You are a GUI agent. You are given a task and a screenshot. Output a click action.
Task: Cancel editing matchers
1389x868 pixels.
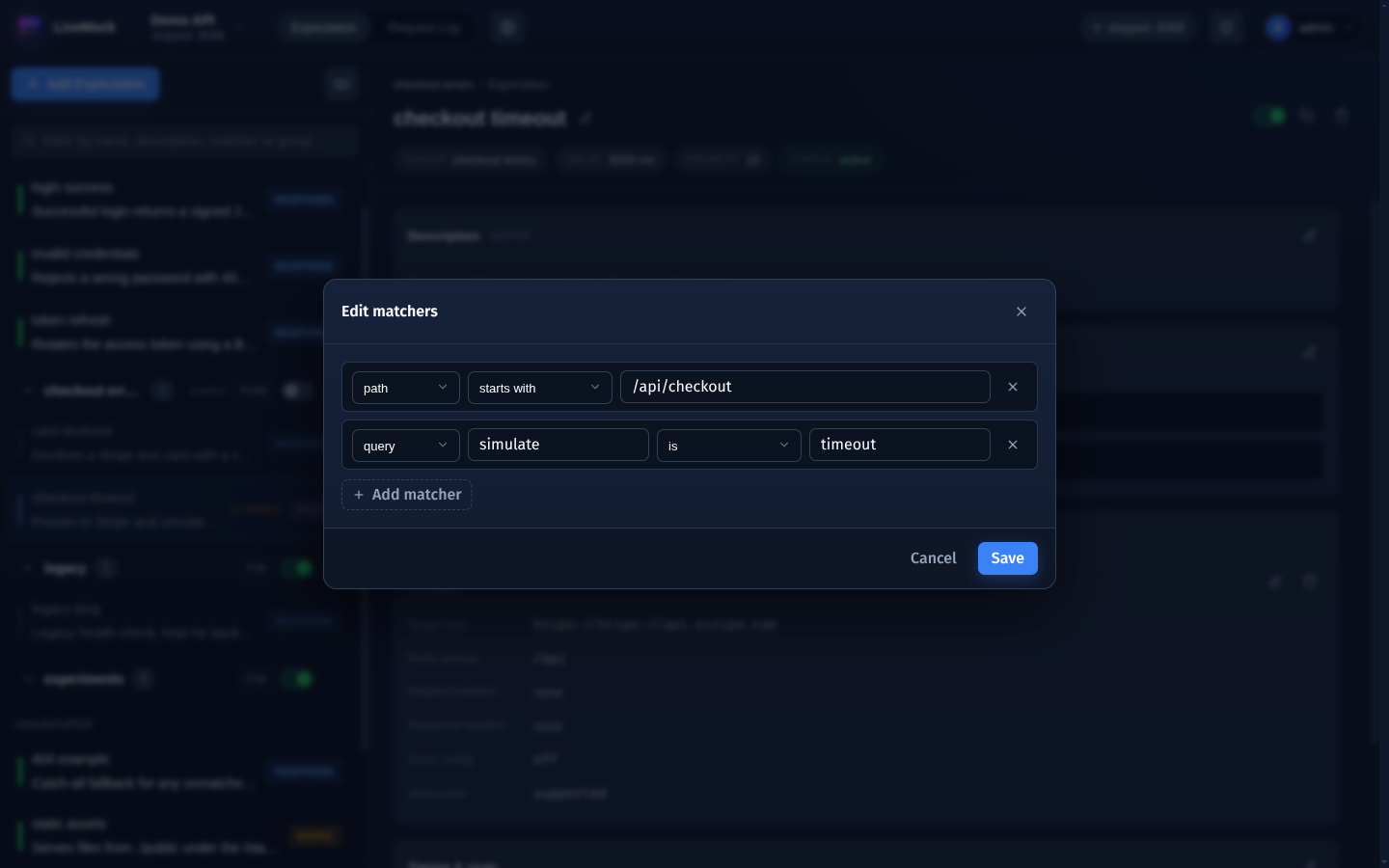(934, 558)
